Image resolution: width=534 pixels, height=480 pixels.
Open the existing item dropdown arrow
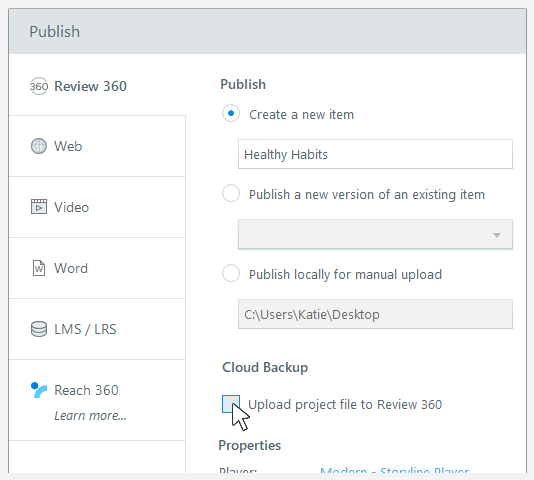[497, 235]
